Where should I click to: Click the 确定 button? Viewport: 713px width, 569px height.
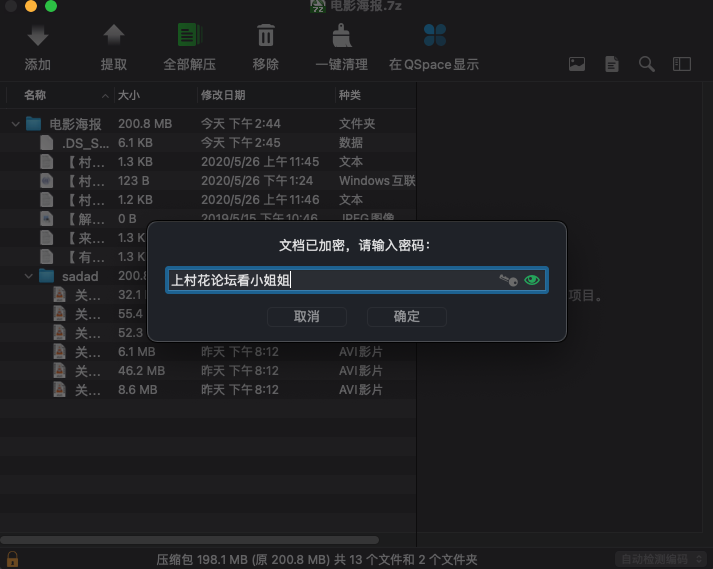[407, 316]
